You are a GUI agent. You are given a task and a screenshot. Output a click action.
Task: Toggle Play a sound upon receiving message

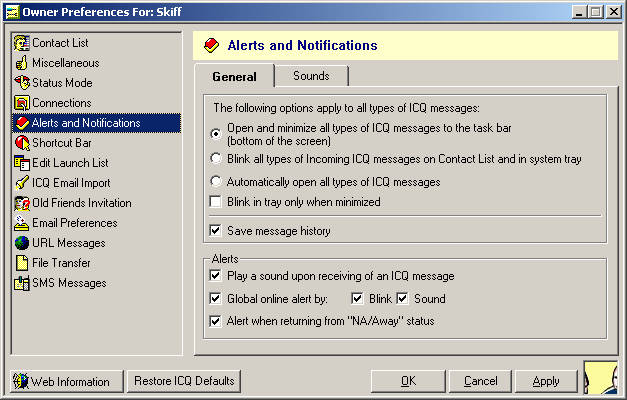(216, 275)
